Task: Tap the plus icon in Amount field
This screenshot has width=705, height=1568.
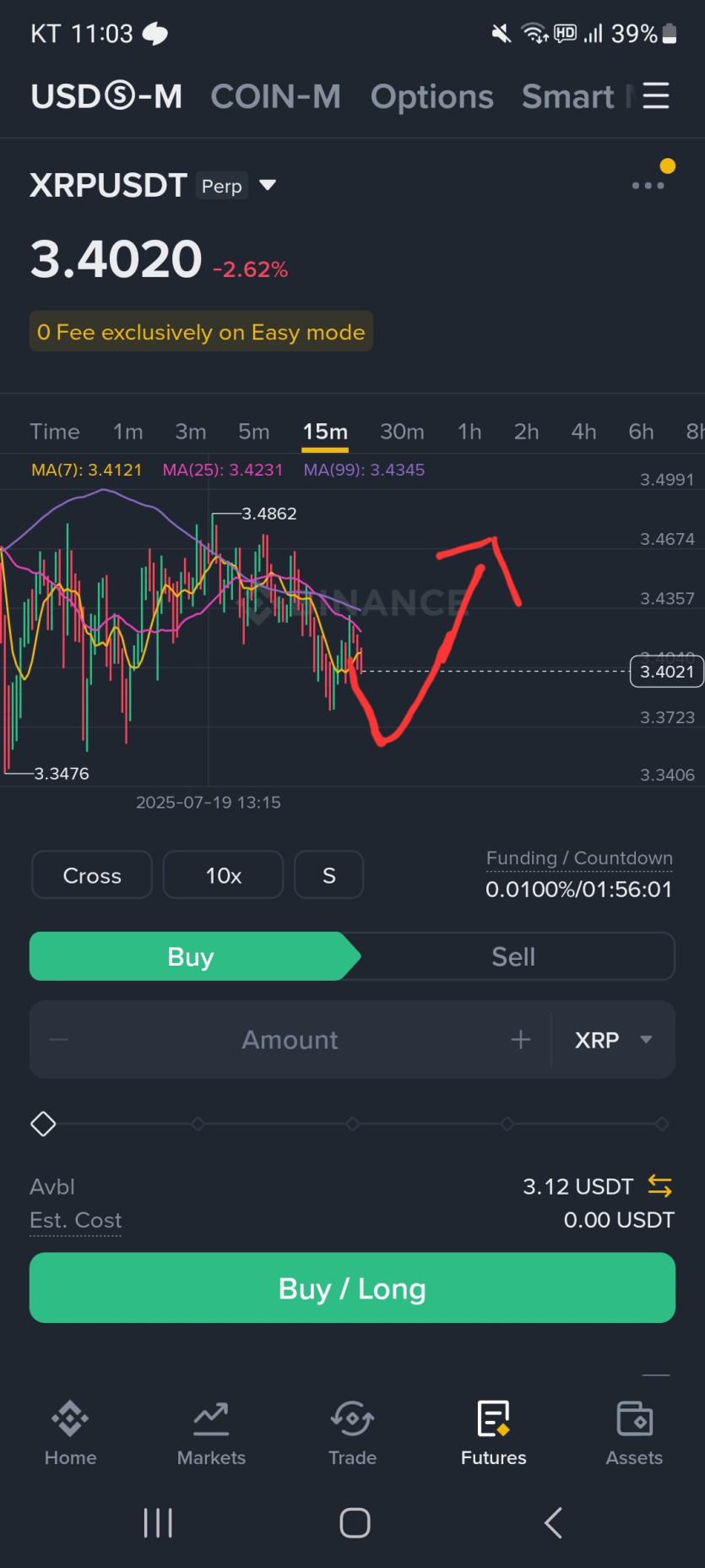Action: tap(521, 1039)
